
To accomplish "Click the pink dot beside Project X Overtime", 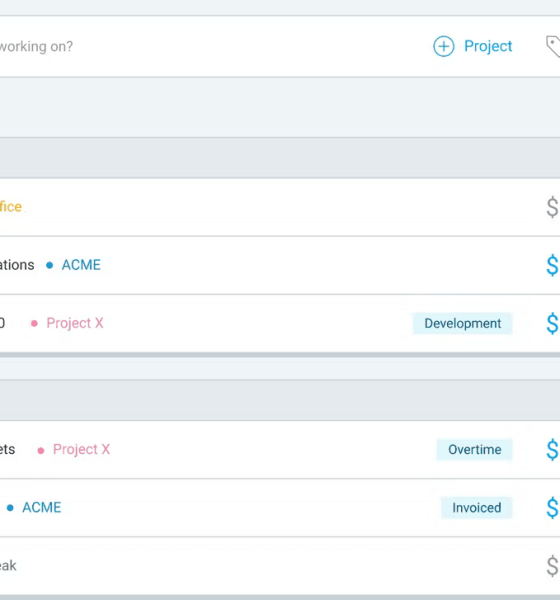I will click(41, 451).
